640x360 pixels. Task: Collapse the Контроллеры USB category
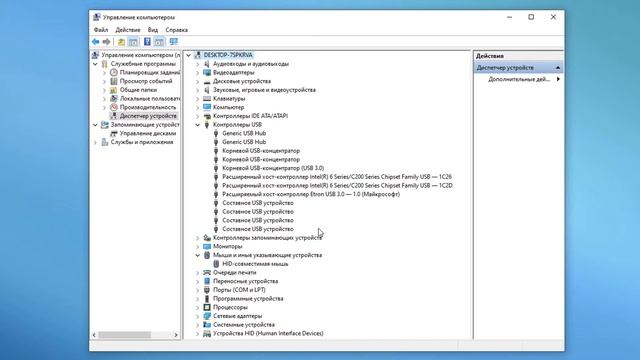coord(198,125)
